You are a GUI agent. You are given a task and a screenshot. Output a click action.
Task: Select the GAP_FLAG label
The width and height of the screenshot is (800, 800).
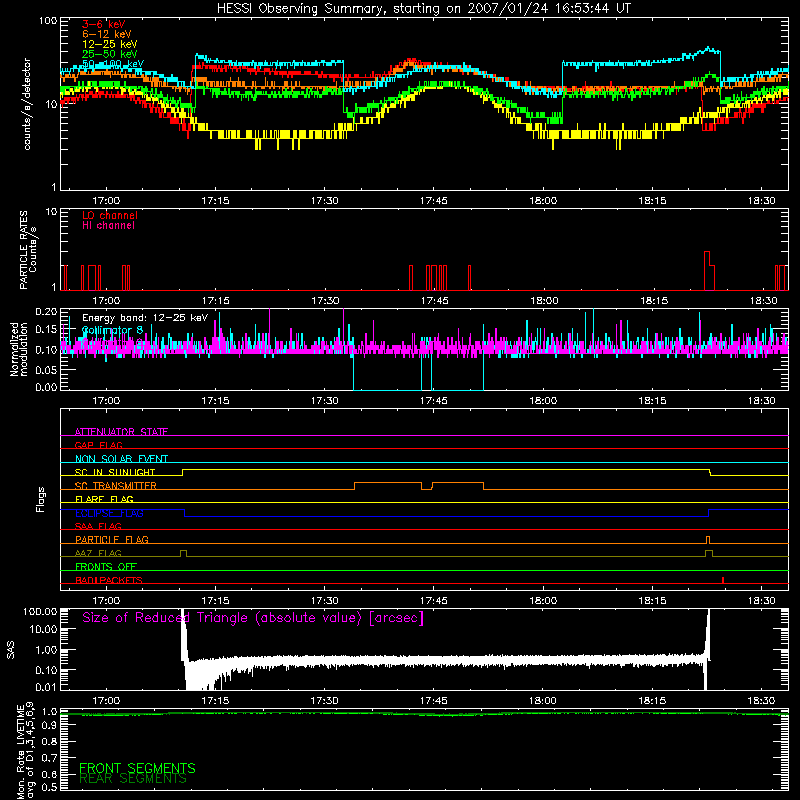98,445
